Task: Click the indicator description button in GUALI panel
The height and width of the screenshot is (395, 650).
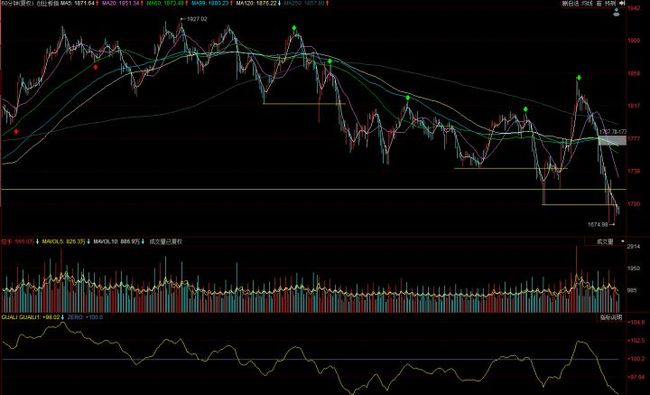Action: (611, 317)
